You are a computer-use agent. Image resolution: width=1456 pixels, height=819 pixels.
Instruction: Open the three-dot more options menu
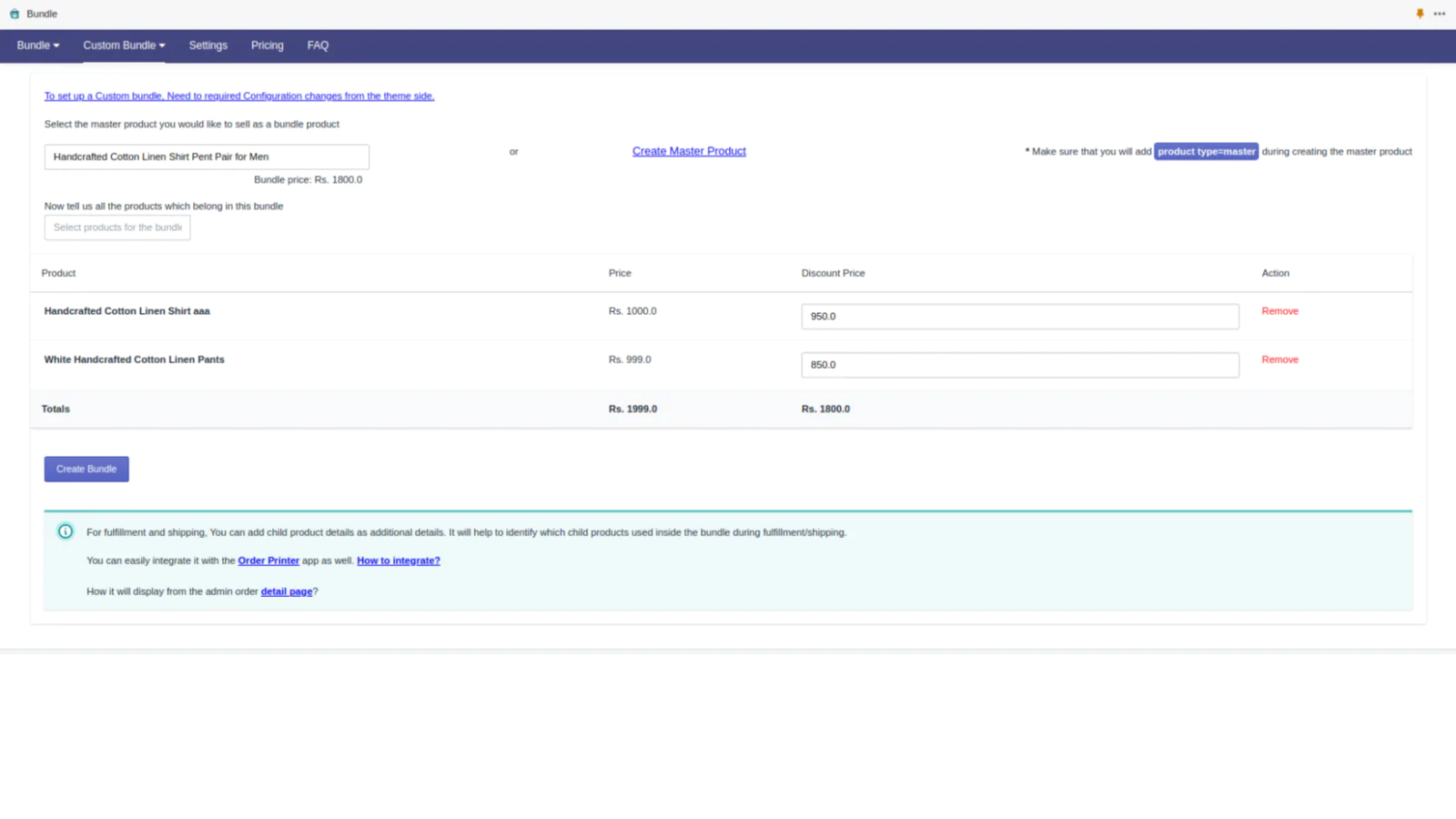pyautogui.click(x=1440, y=14)
